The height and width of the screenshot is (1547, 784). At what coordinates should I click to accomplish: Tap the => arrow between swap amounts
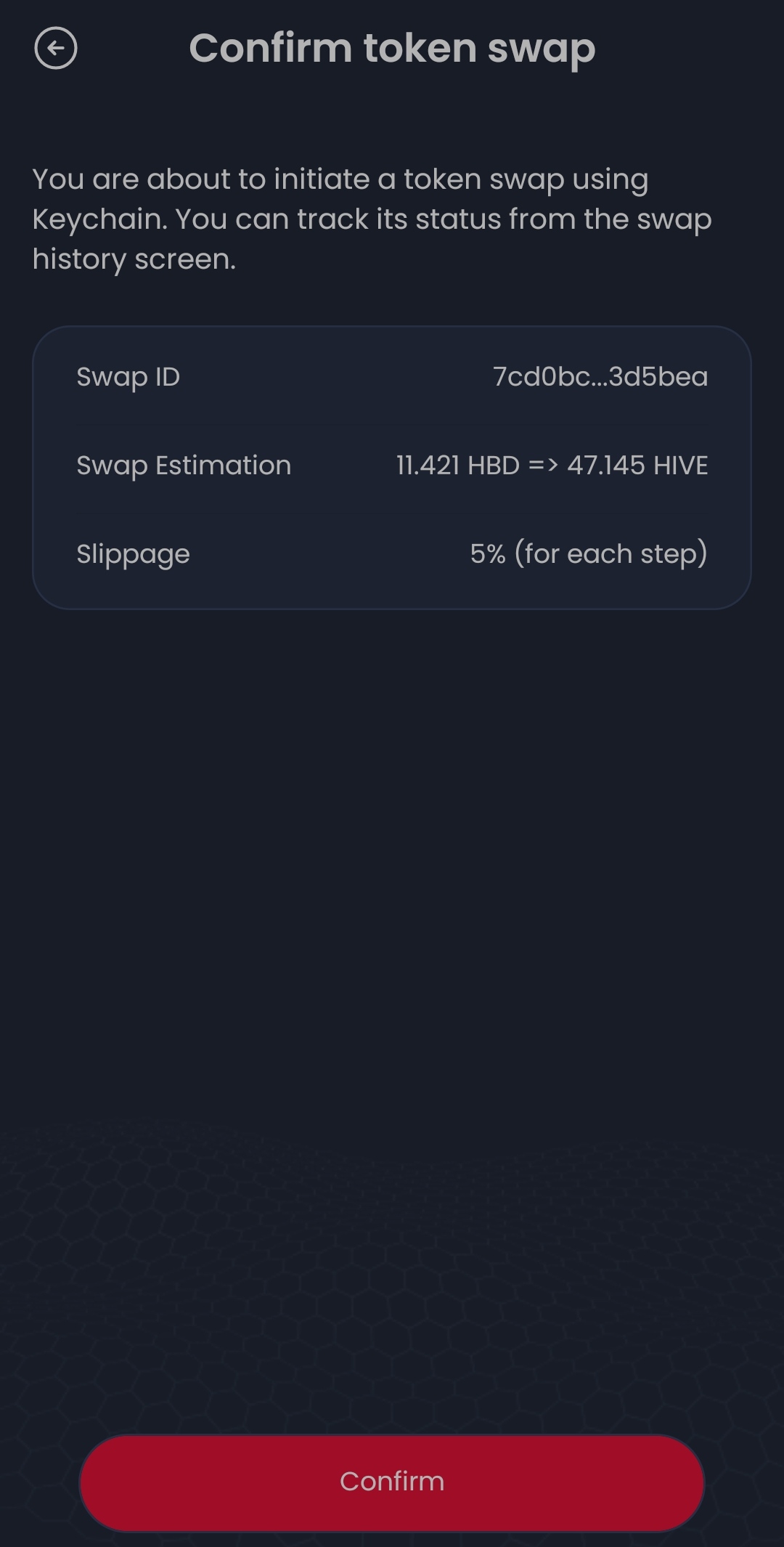tap(544, 466)
